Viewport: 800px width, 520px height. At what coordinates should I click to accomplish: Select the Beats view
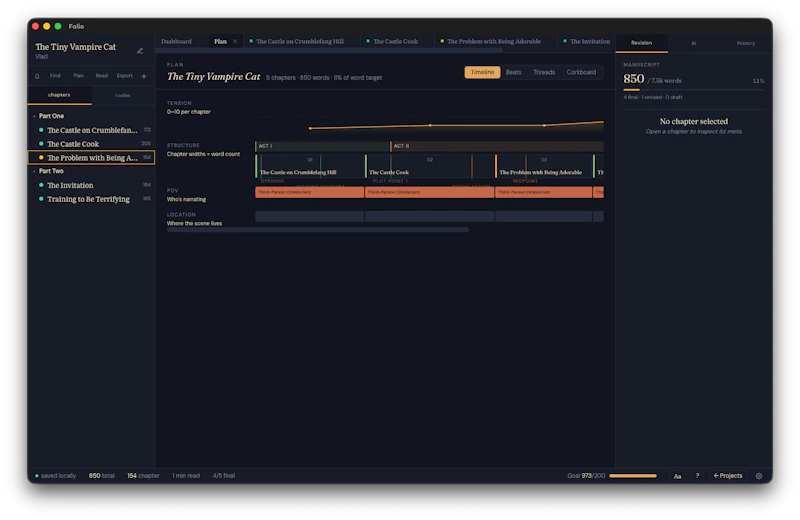coord(513,72)
